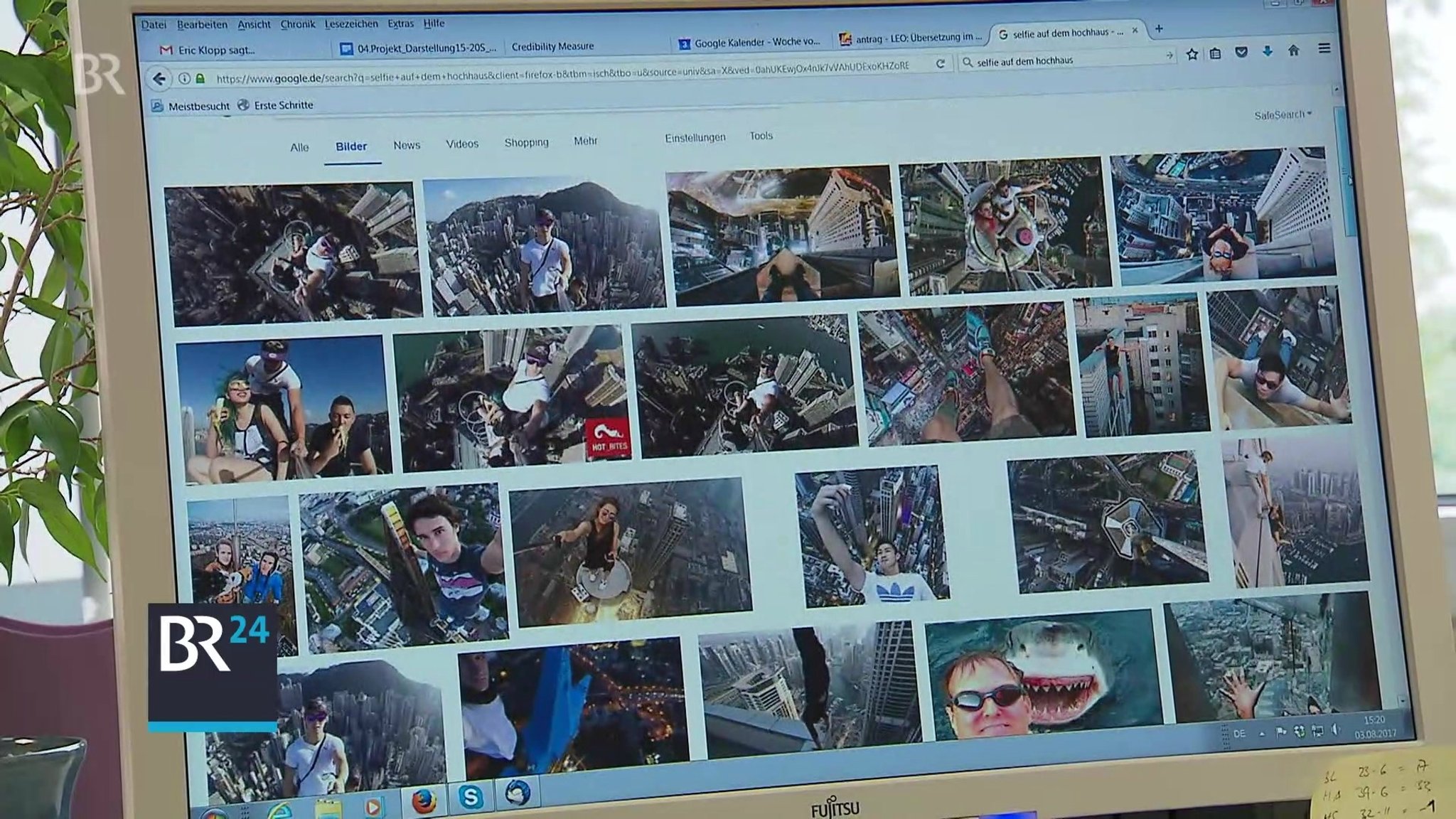Open the downloads arrow panel

(1267, 50)
